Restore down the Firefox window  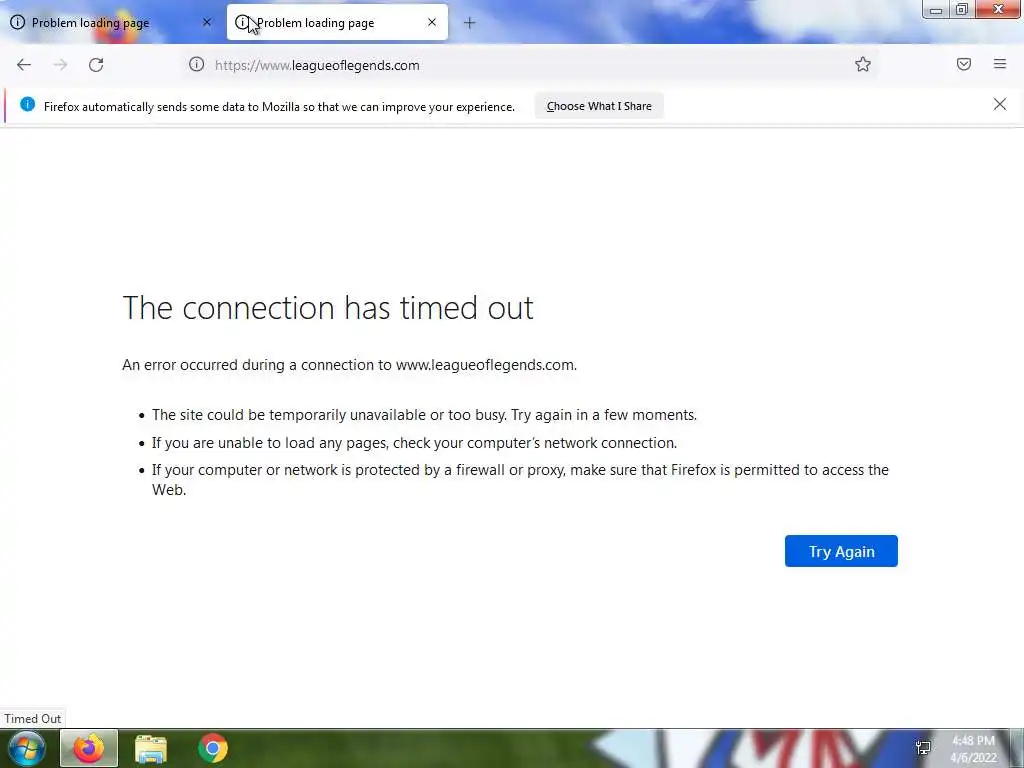pos(961,9)
